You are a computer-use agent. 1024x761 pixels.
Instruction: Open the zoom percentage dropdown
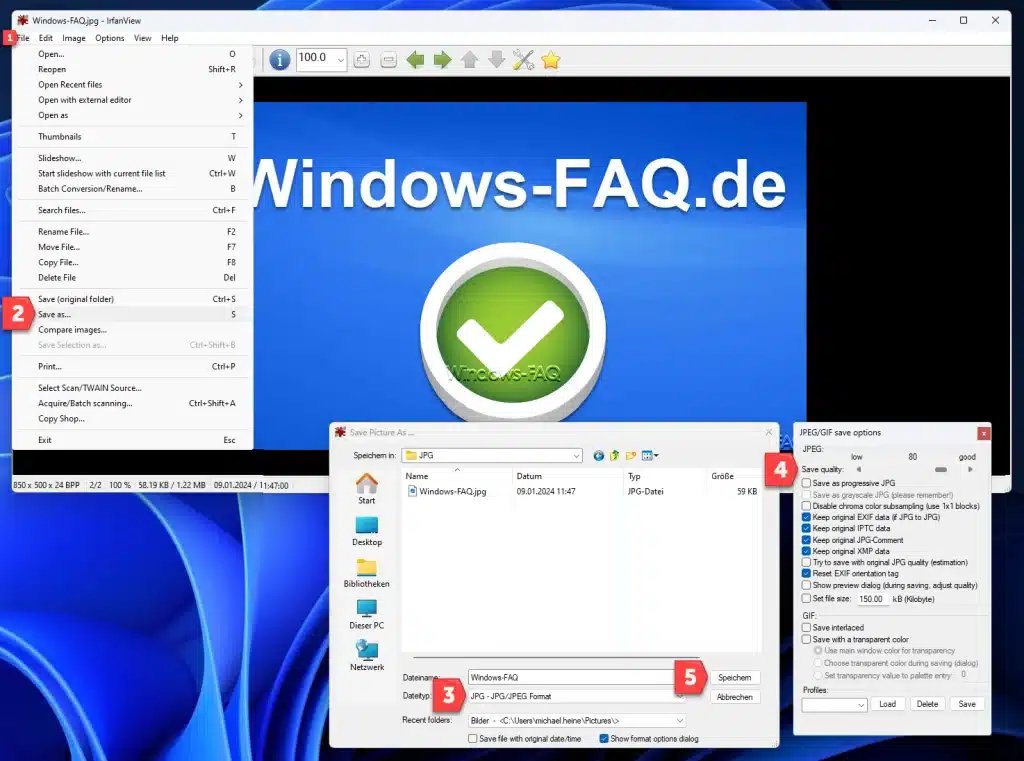(340, 60)
